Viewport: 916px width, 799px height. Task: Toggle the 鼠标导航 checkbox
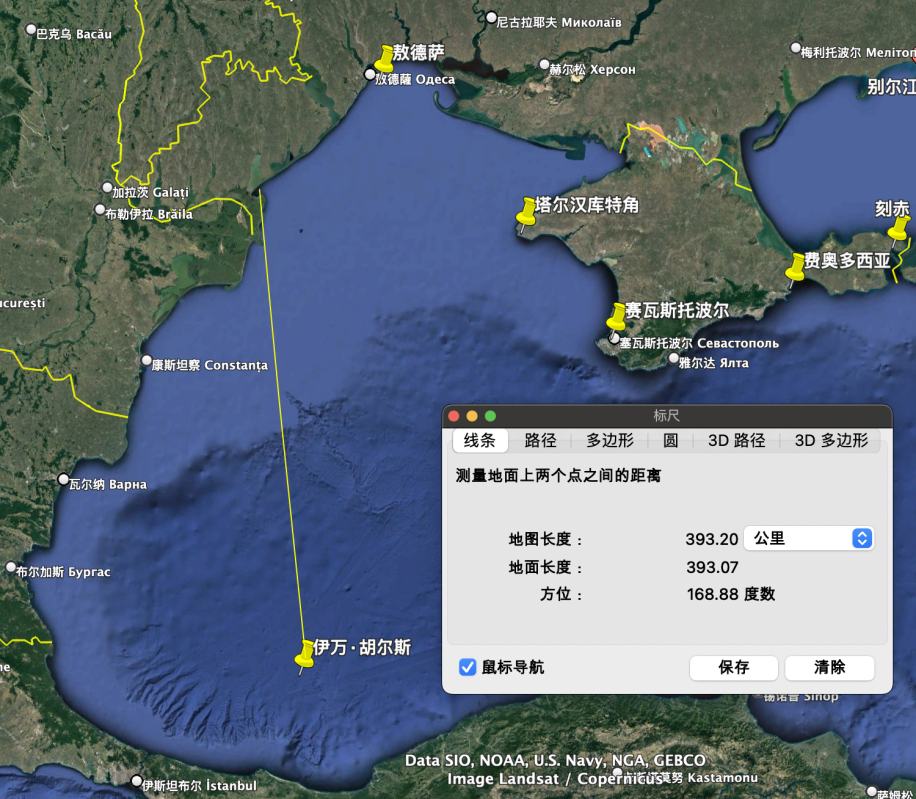click(x=467, y=667)
